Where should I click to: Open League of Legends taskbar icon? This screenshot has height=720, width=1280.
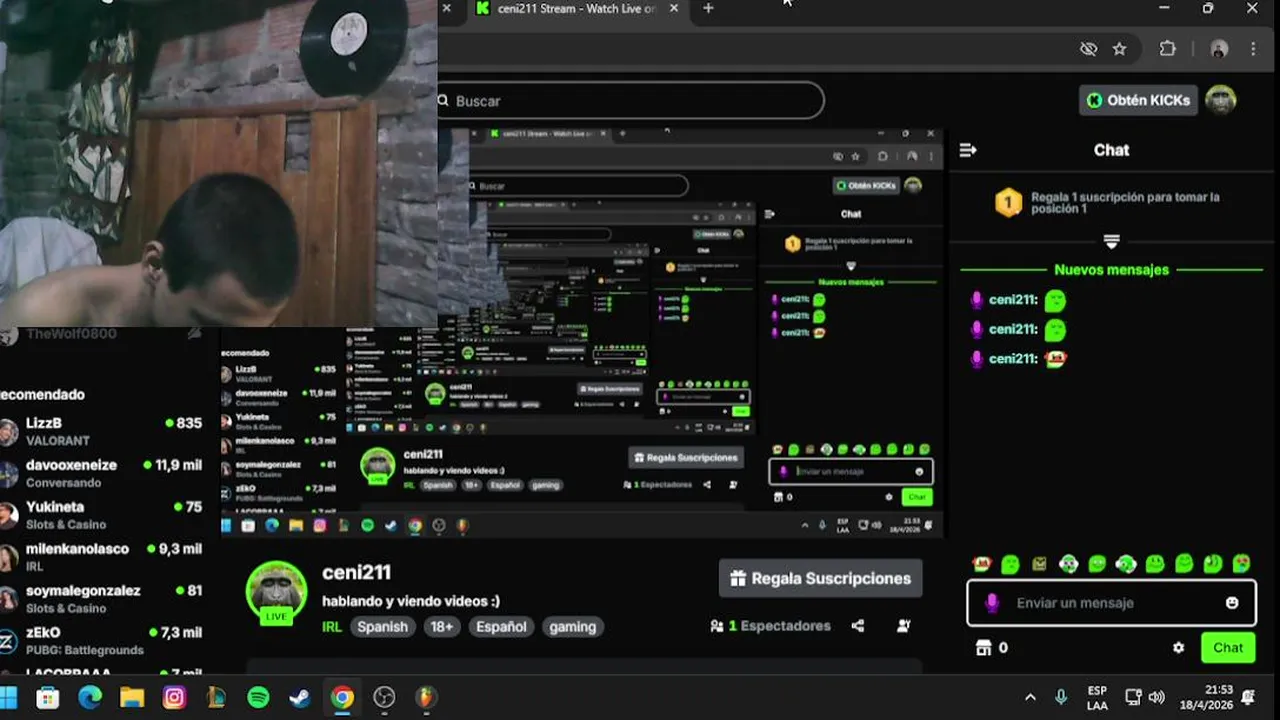click(x=216, y=697)
